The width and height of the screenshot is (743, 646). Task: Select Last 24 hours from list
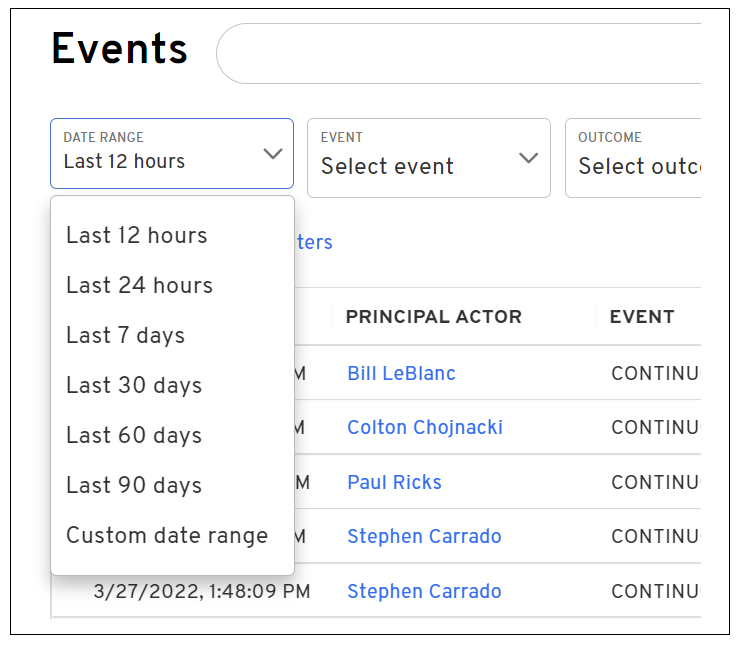[139, 286]
